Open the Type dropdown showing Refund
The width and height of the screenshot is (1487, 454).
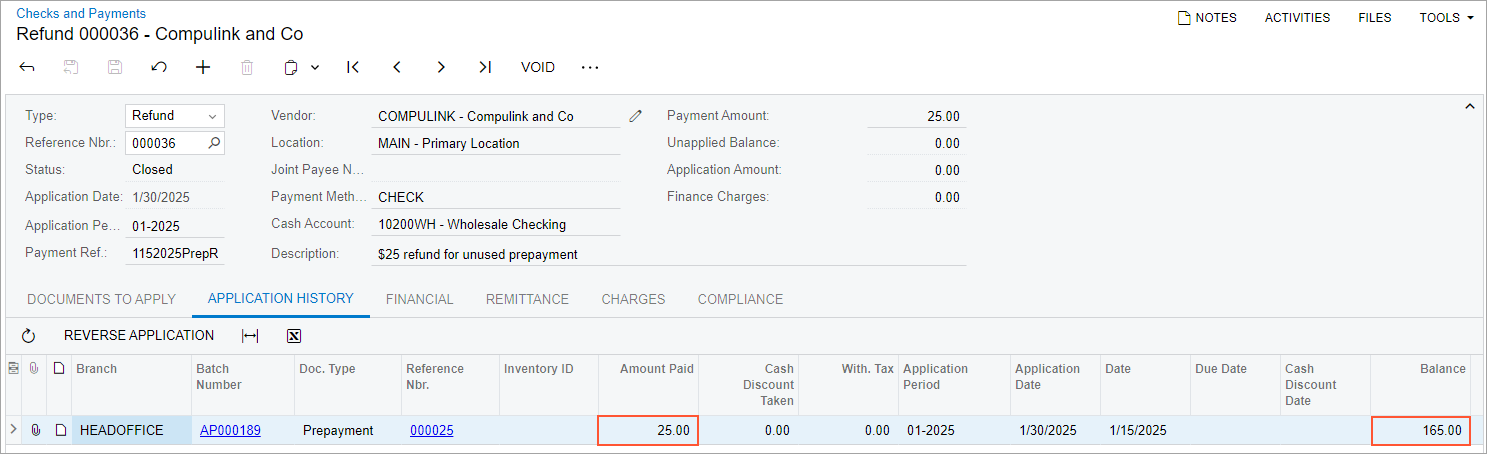(175, 116)
